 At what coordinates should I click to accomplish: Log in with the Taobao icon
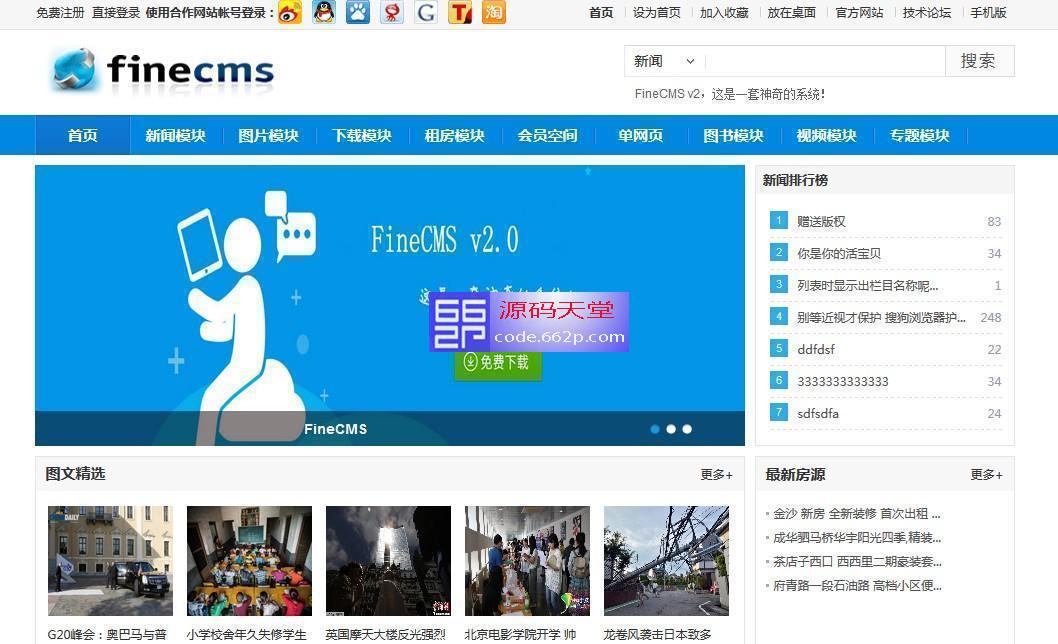point(494,12)
